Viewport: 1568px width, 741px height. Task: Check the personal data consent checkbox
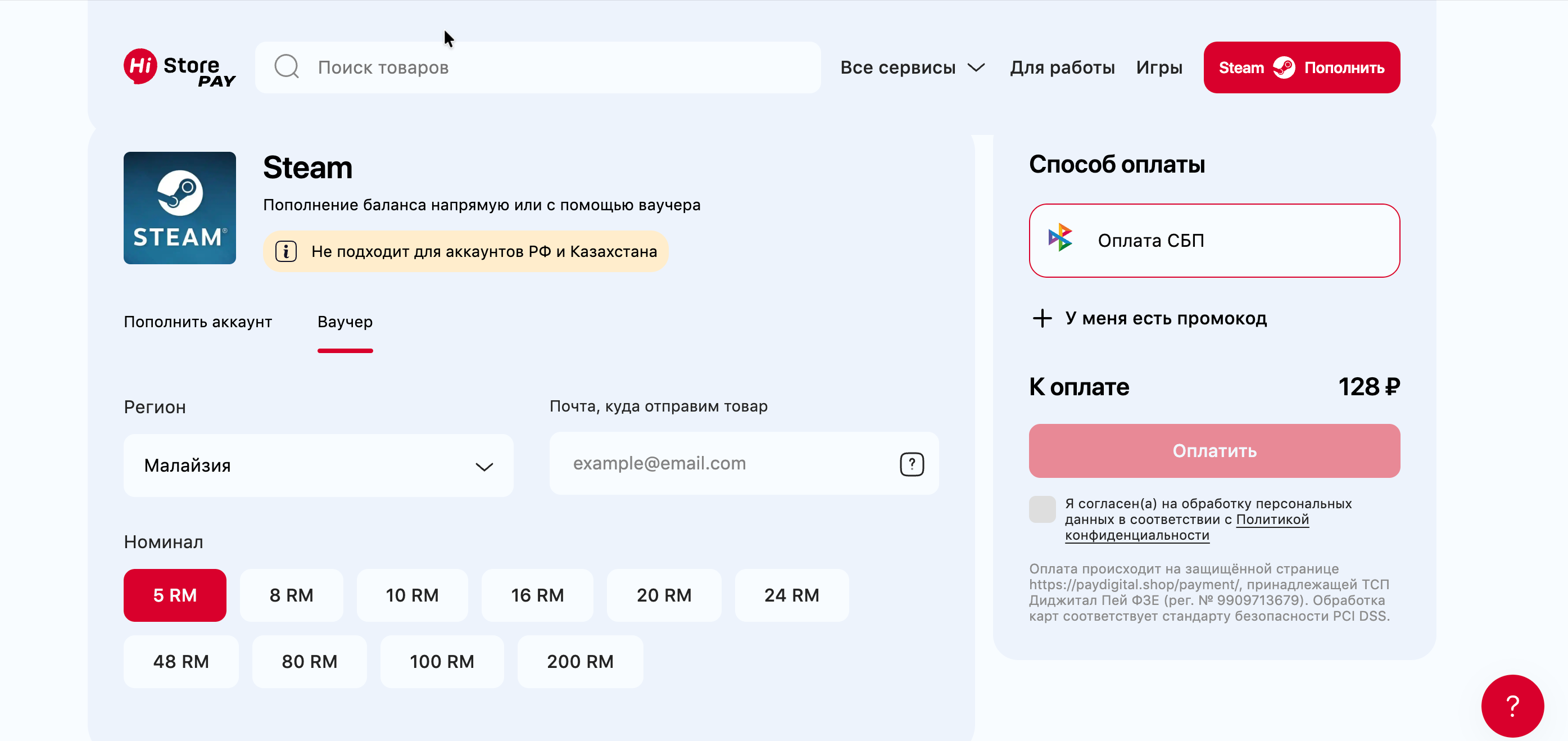coord(1042,509)
